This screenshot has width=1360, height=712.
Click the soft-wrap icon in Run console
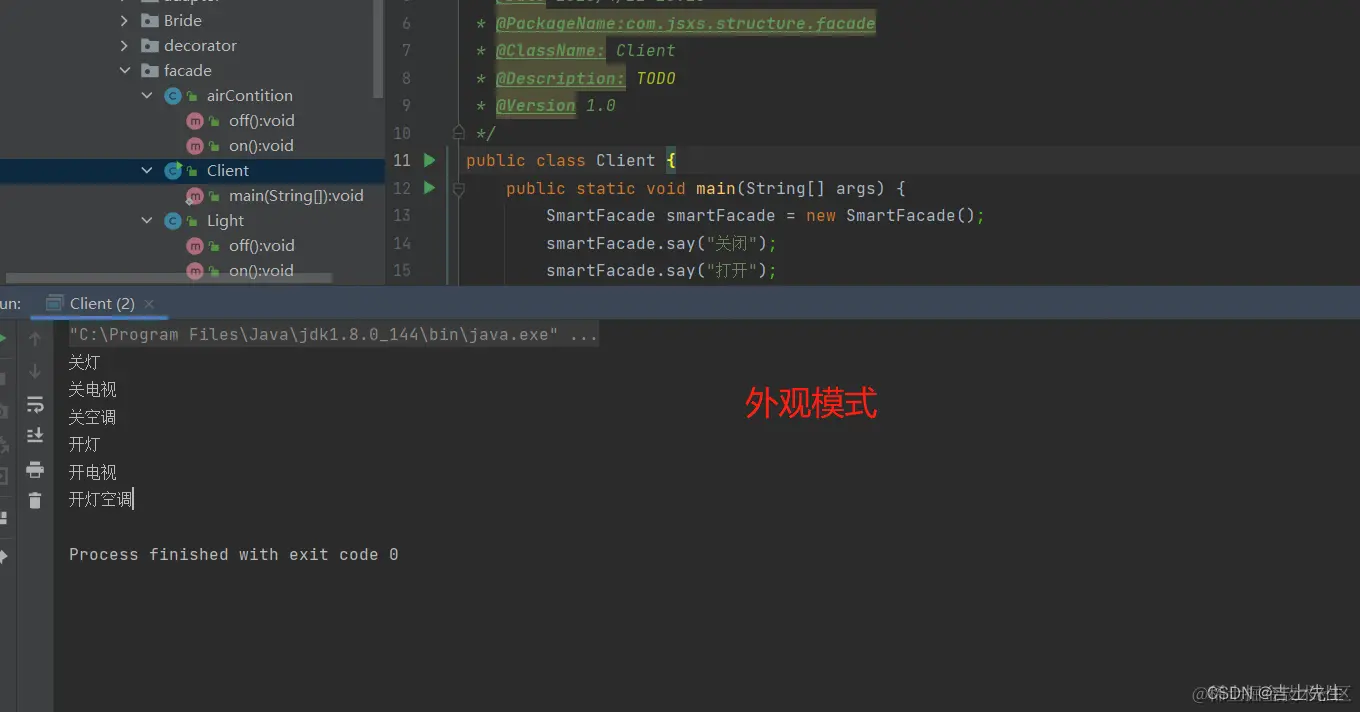(x=35, y=404)
